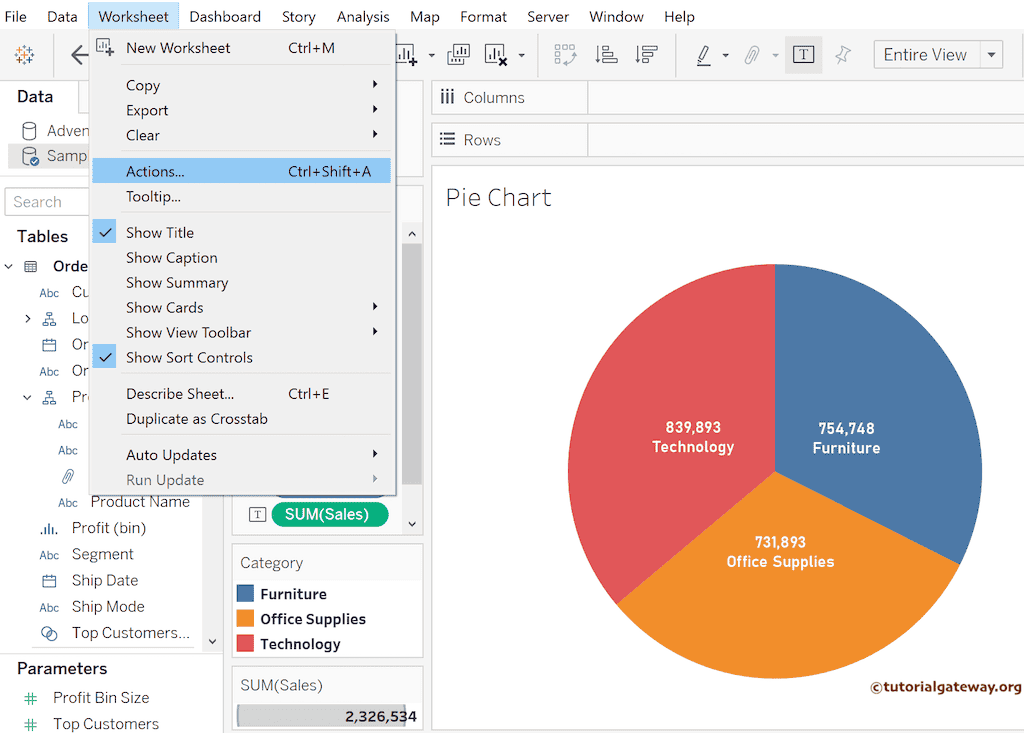Click the Highlight pen toolbar icon
The height and width of the screenshot is (733, 1024).
point(704,55)
